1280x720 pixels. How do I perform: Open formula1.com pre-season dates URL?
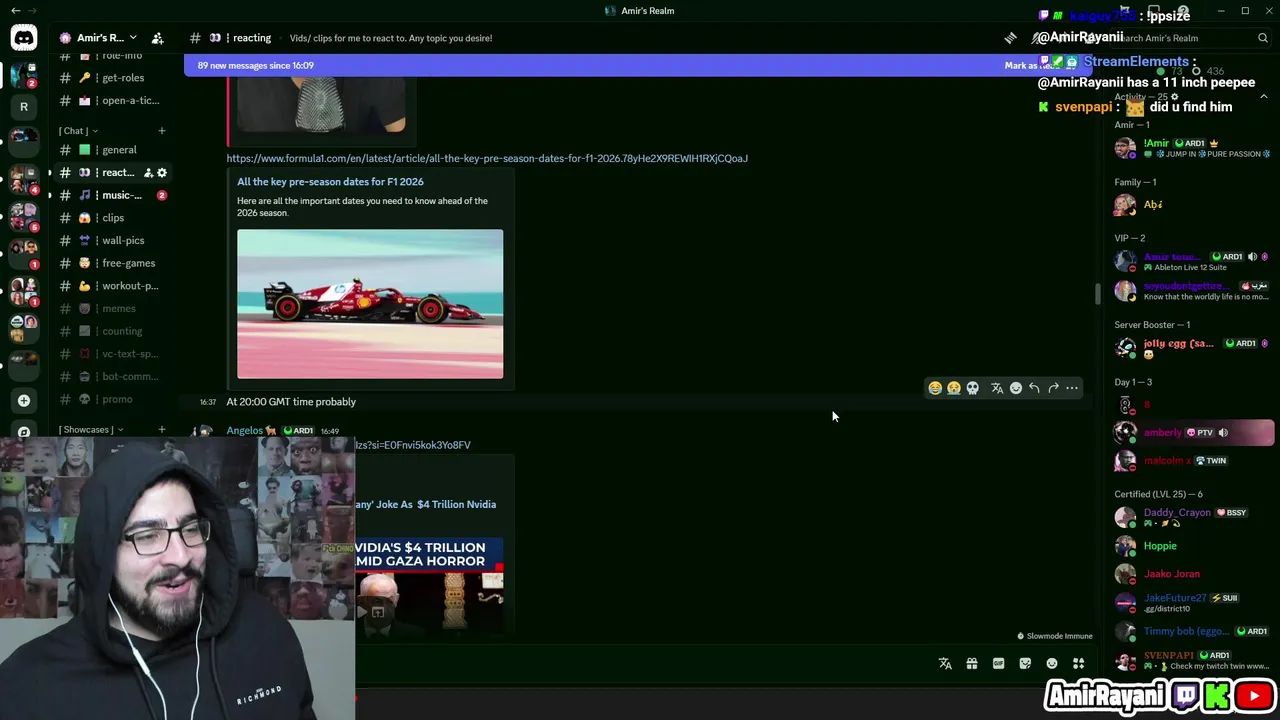(x=487, y=158)
